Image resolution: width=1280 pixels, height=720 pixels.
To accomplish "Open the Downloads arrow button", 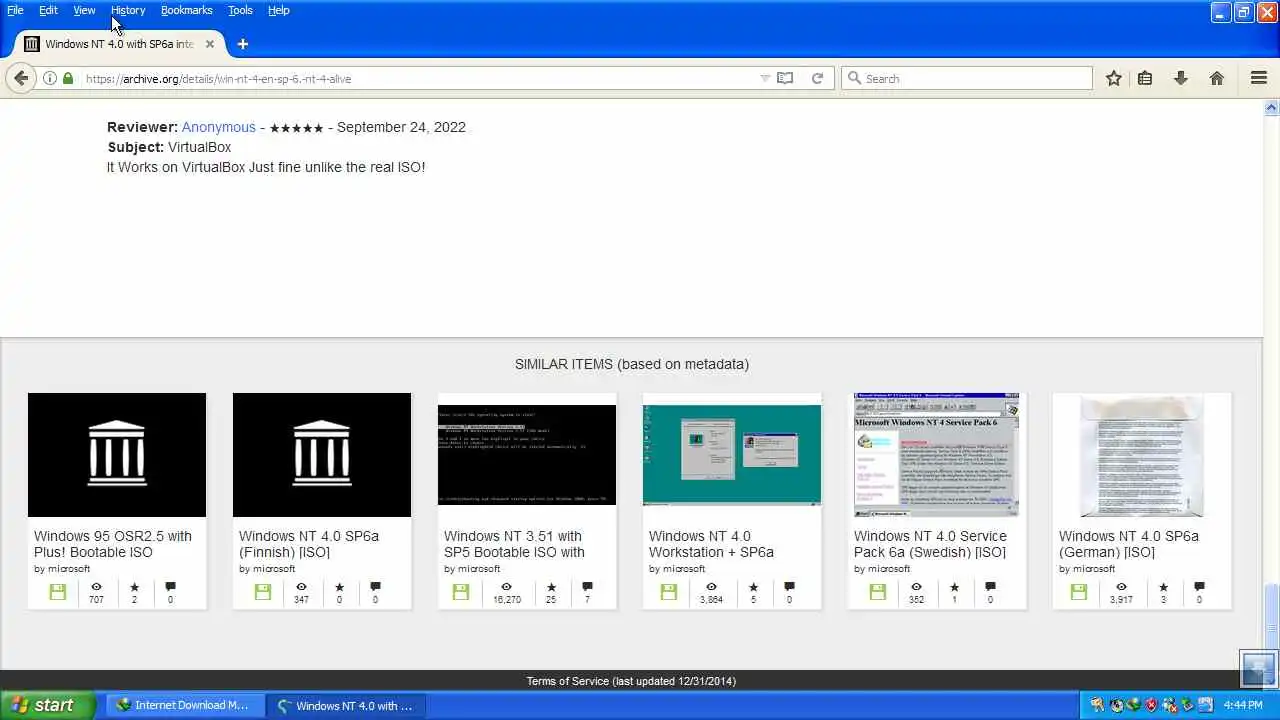I will click(x=1181, y=78).
